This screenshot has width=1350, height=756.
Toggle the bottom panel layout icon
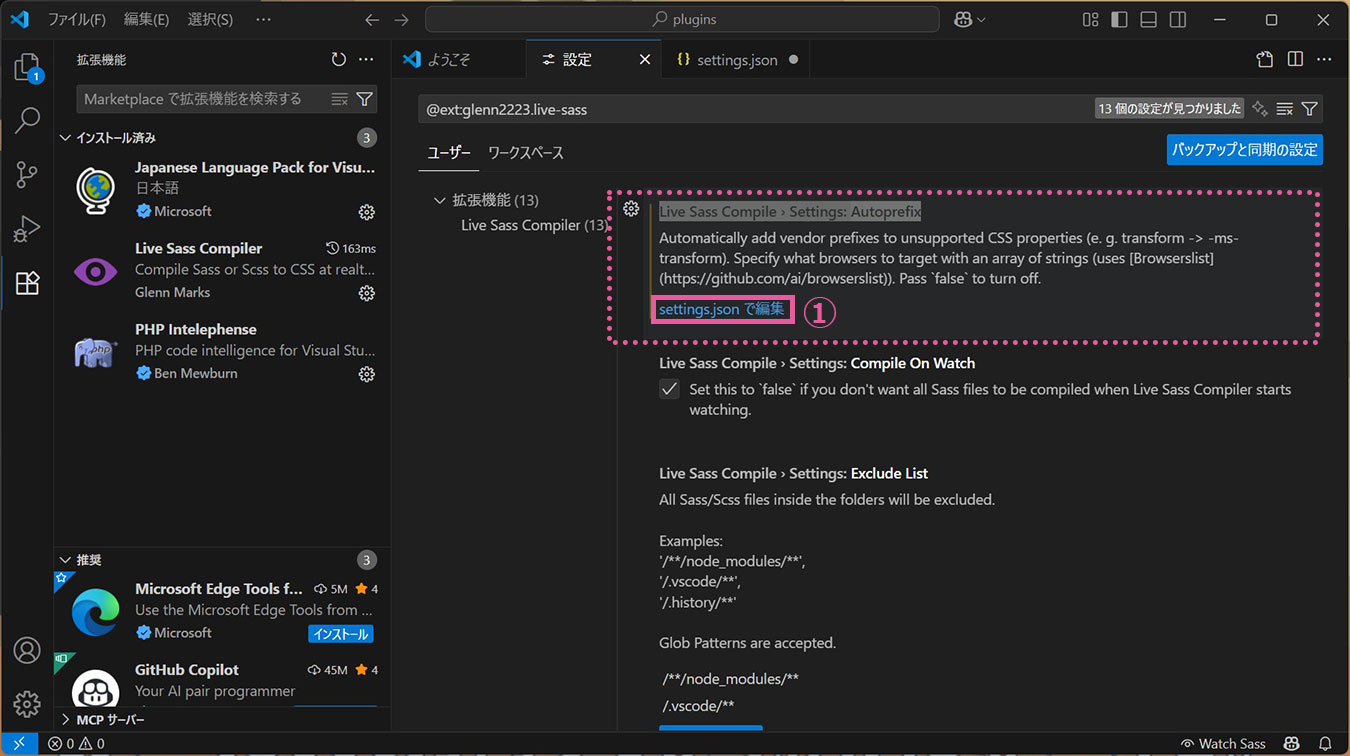click(x=1149, y=20)
